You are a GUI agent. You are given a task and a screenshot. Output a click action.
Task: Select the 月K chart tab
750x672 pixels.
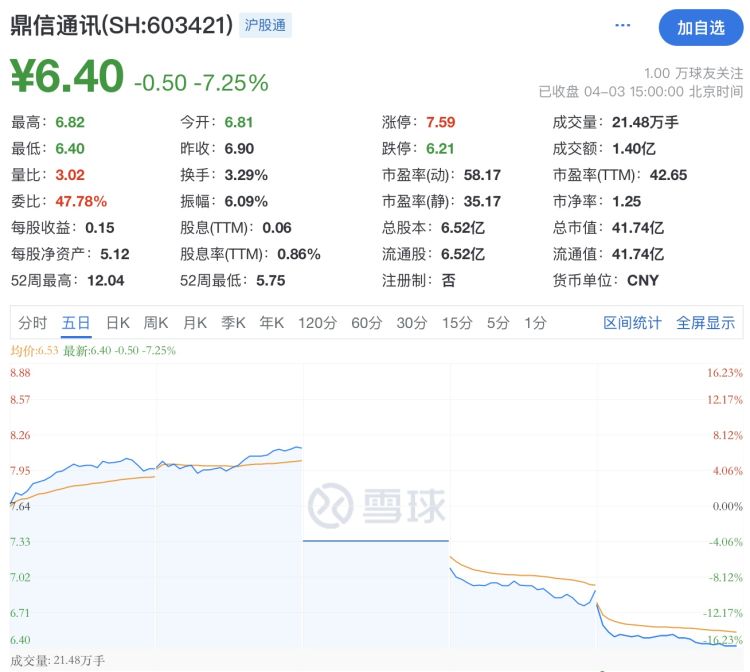click(195, 323)
